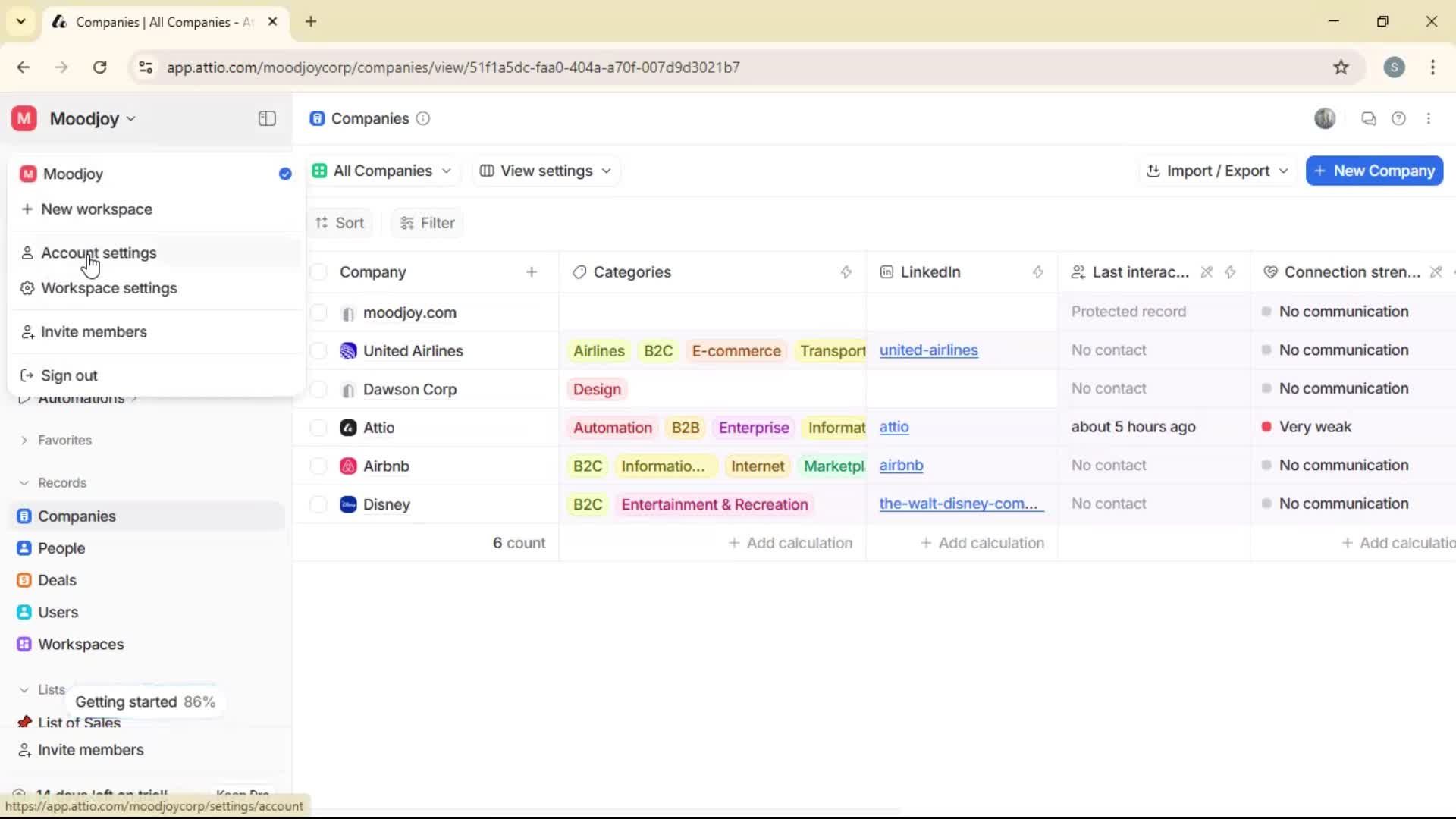Collapse the Lists section
The width and height of the screenshot is (1456, 819).
tap(42, 689)
